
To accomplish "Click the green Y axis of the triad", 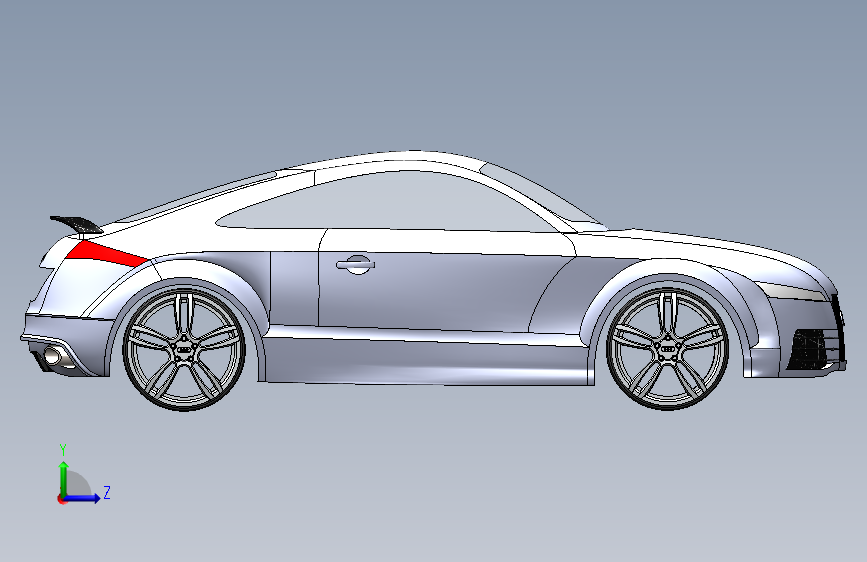I will click(x=64, y=478).
